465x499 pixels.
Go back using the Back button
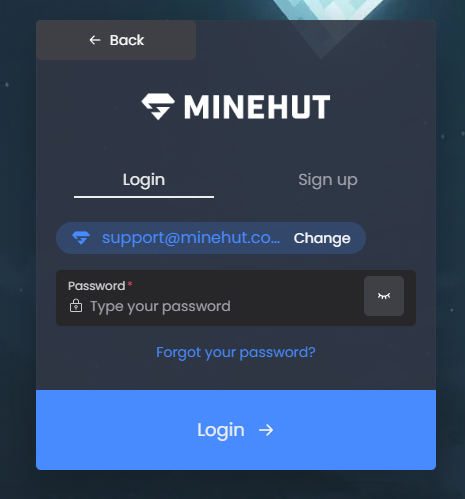(x=116, y=40)
